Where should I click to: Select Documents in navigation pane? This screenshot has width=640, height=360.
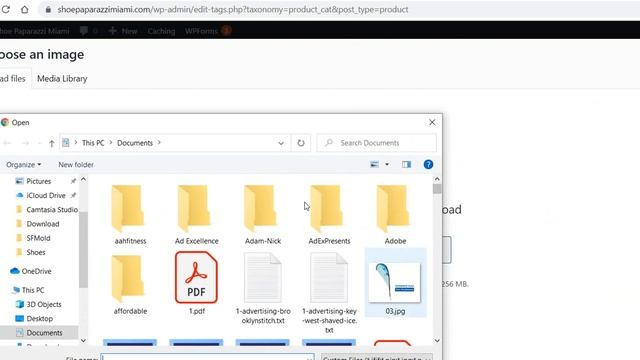pyautogui.click(x=44, y=333)
